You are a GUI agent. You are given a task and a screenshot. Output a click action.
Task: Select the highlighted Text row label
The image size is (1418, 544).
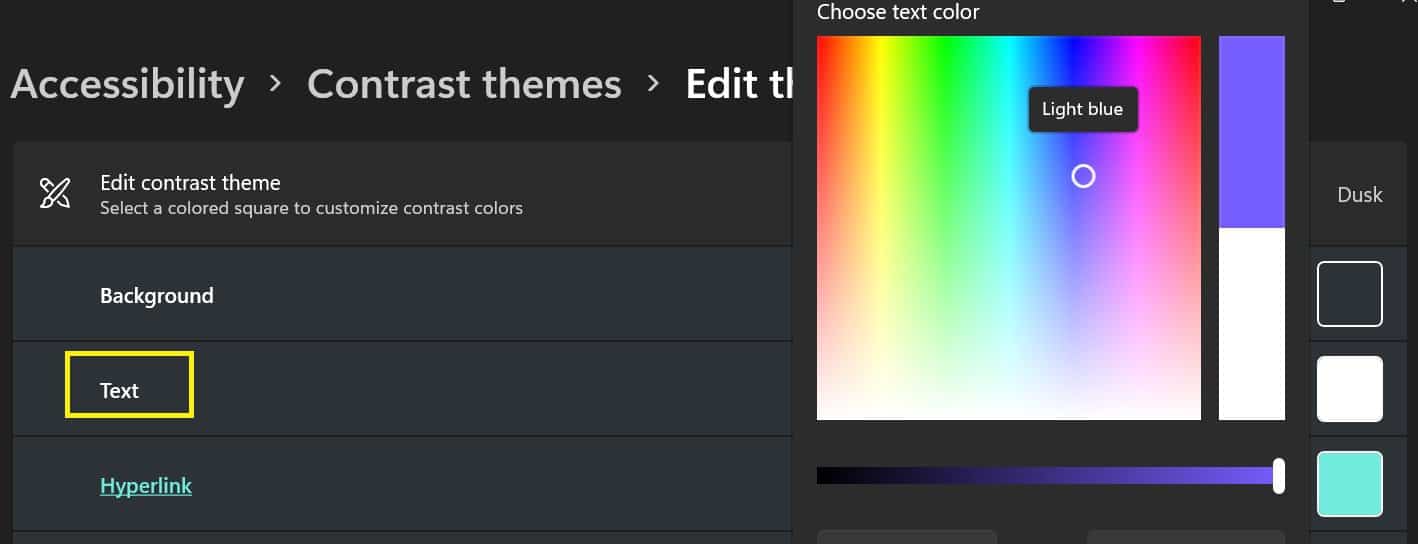[119, 391]
